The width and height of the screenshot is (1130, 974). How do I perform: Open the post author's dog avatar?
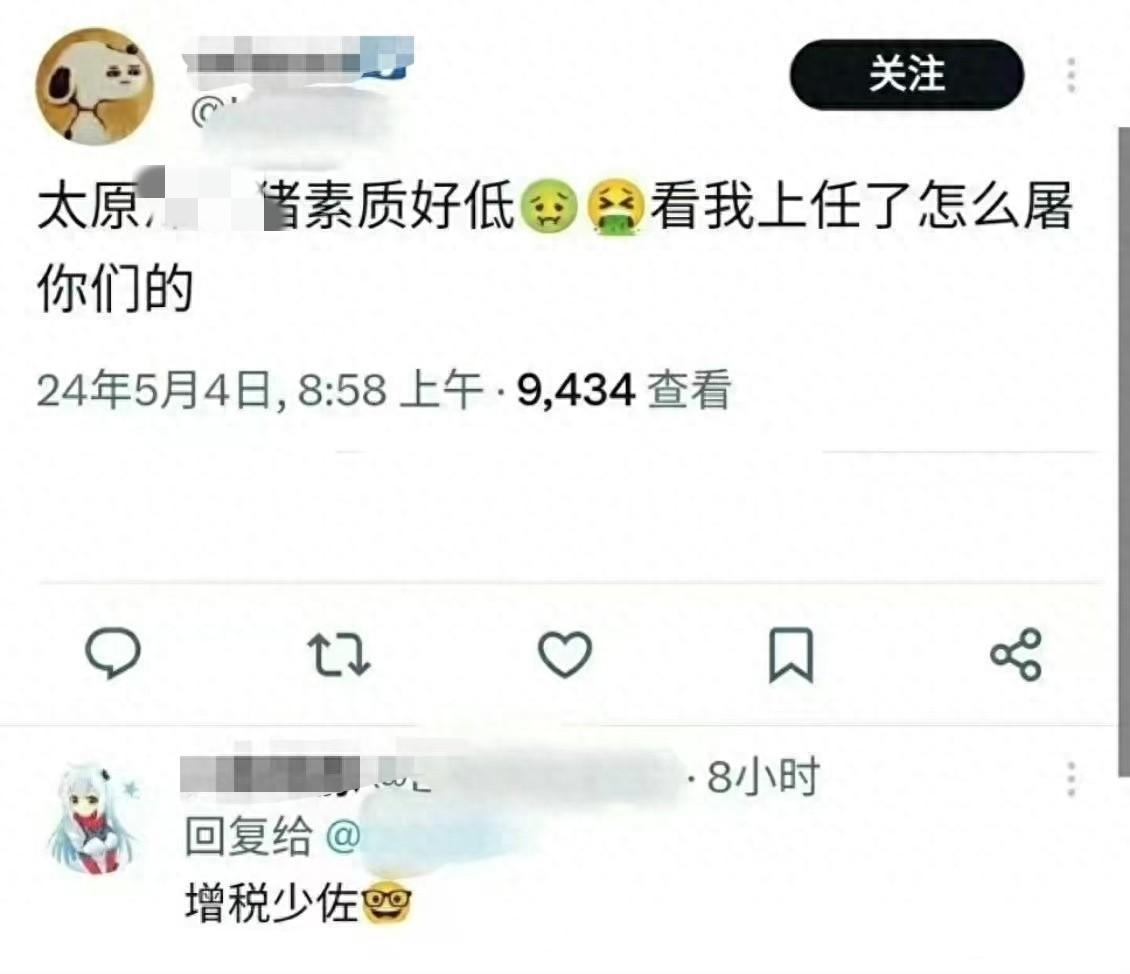coord(94,86)
